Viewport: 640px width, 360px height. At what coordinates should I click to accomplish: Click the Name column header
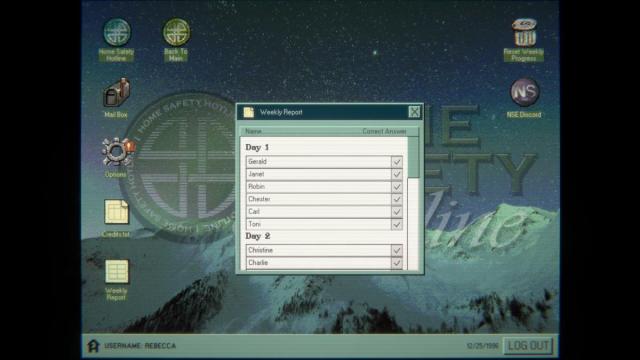tap(253, 131)
